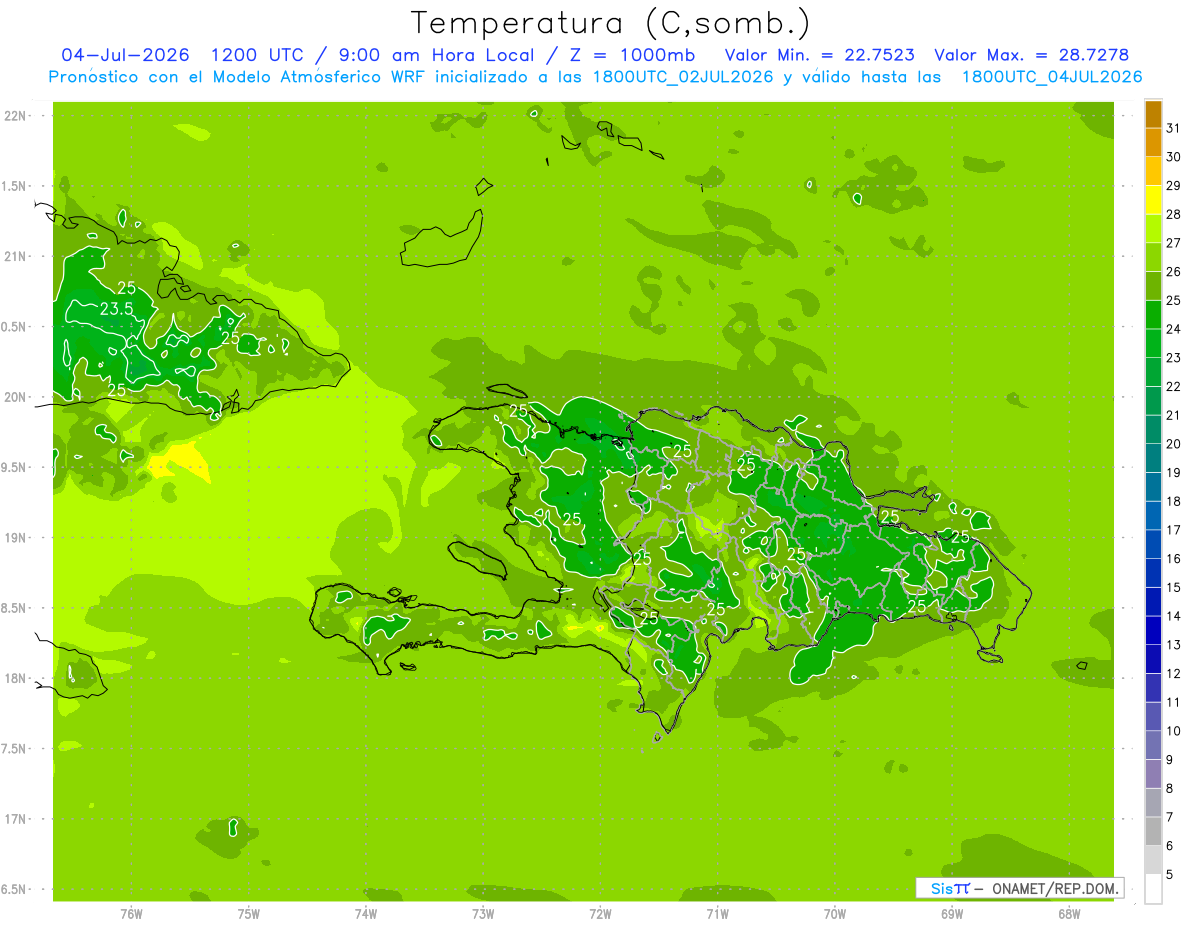Click gray legend segment between 6 and 7
1200x927 pixels.
click(x=1153, y=832)
